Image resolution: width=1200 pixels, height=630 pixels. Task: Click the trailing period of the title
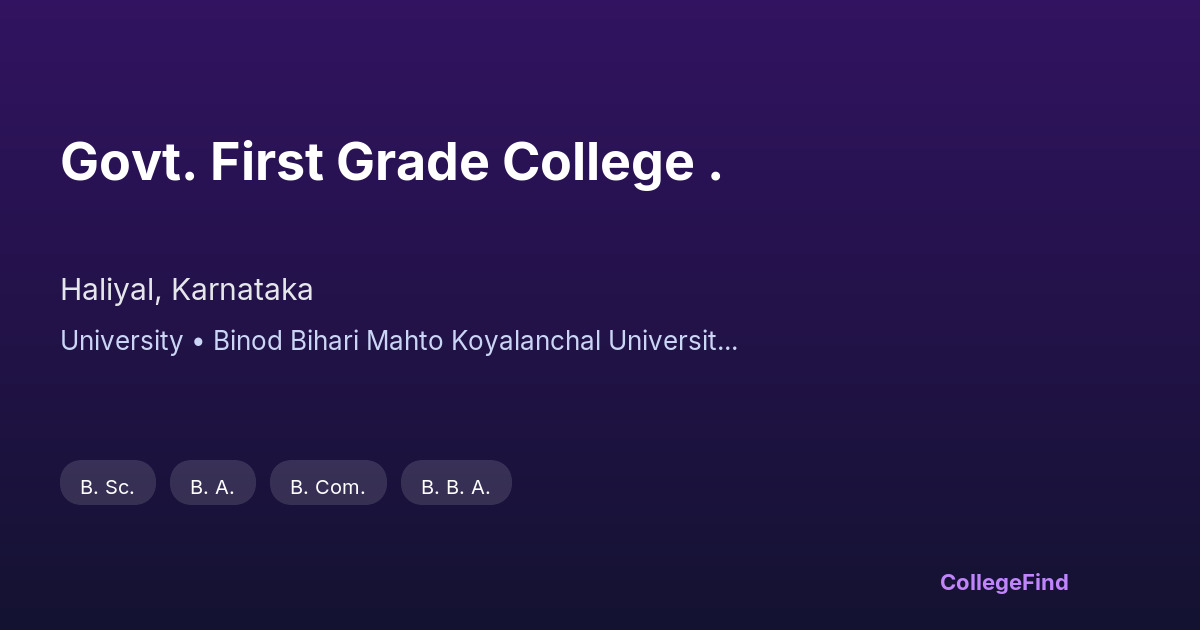pyautogui.click(x=716, y=179)
